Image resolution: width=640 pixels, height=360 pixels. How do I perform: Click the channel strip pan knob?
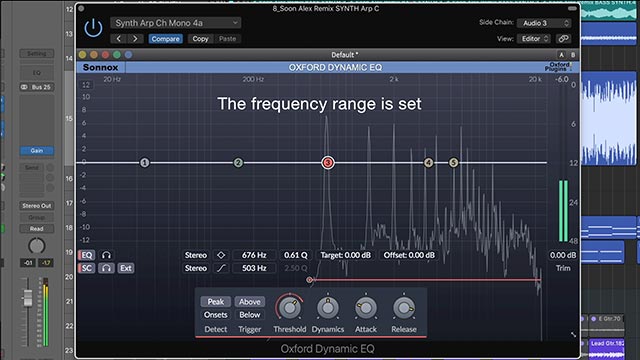36,246
